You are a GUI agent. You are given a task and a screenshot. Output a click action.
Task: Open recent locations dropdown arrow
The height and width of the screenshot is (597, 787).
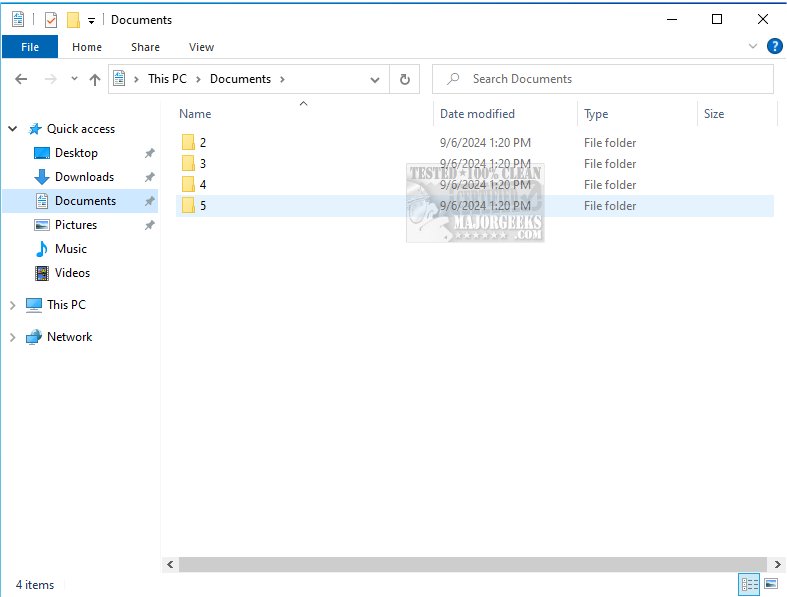74,78
